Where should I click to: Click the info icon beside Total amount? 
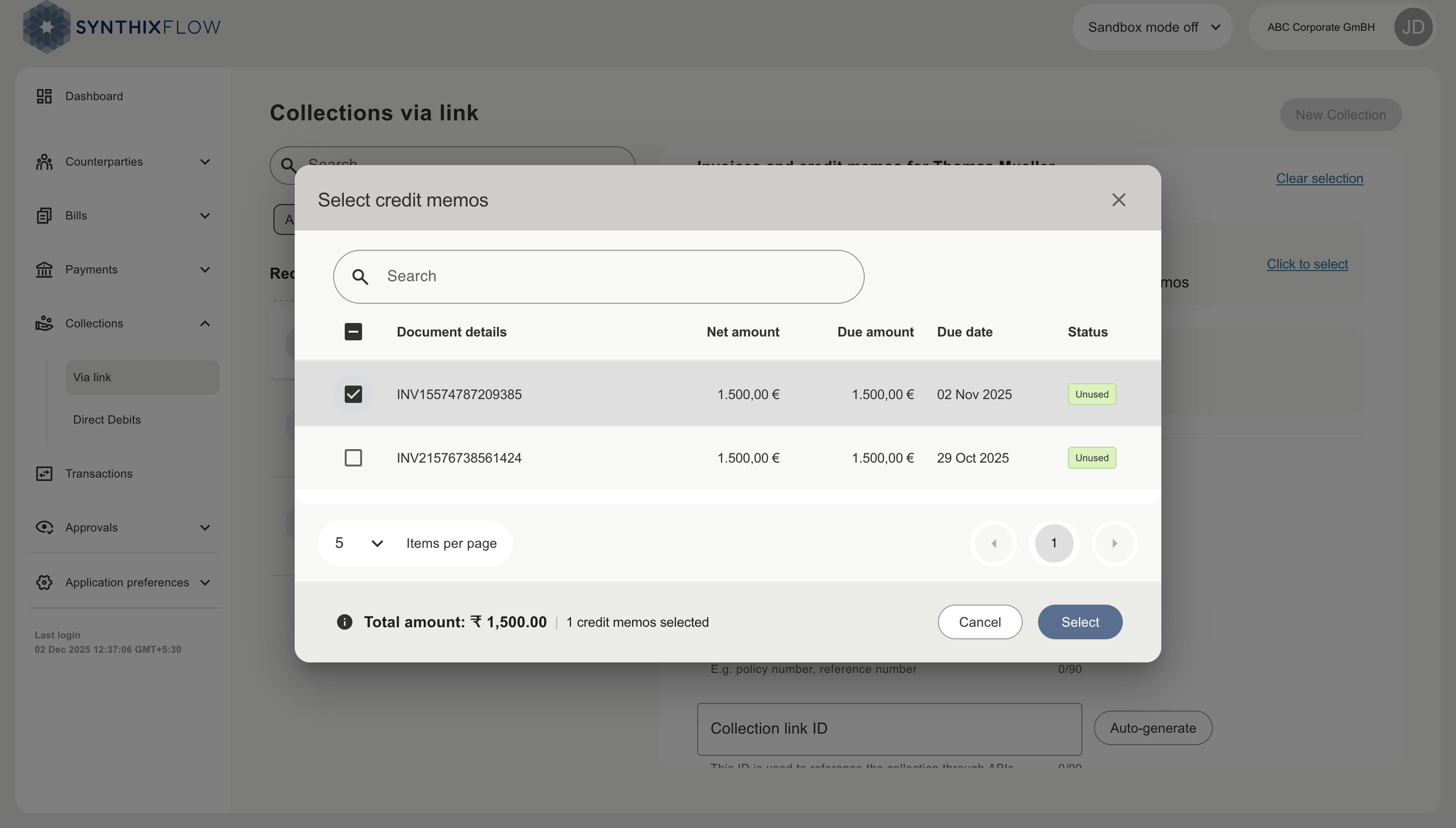tap(344, 621)
